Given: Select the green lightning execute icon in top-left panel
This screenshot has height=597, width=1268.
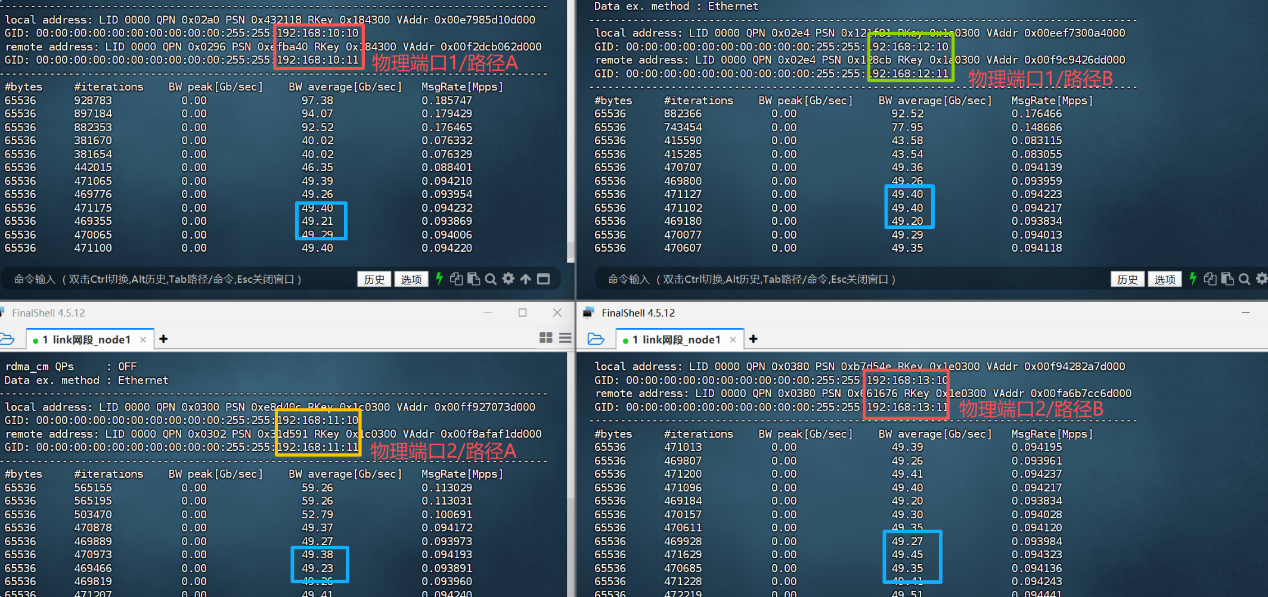Looking at the screenshot, I should point(440,279).
